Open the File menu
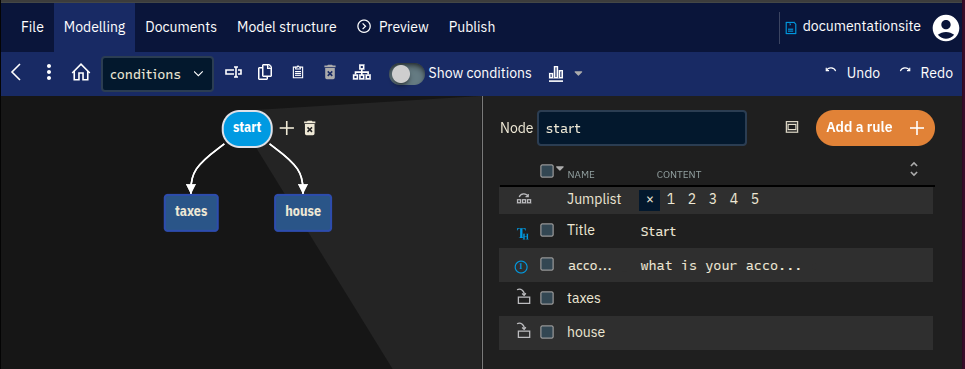Screen dimensions: 965x369 coord(32,27)
